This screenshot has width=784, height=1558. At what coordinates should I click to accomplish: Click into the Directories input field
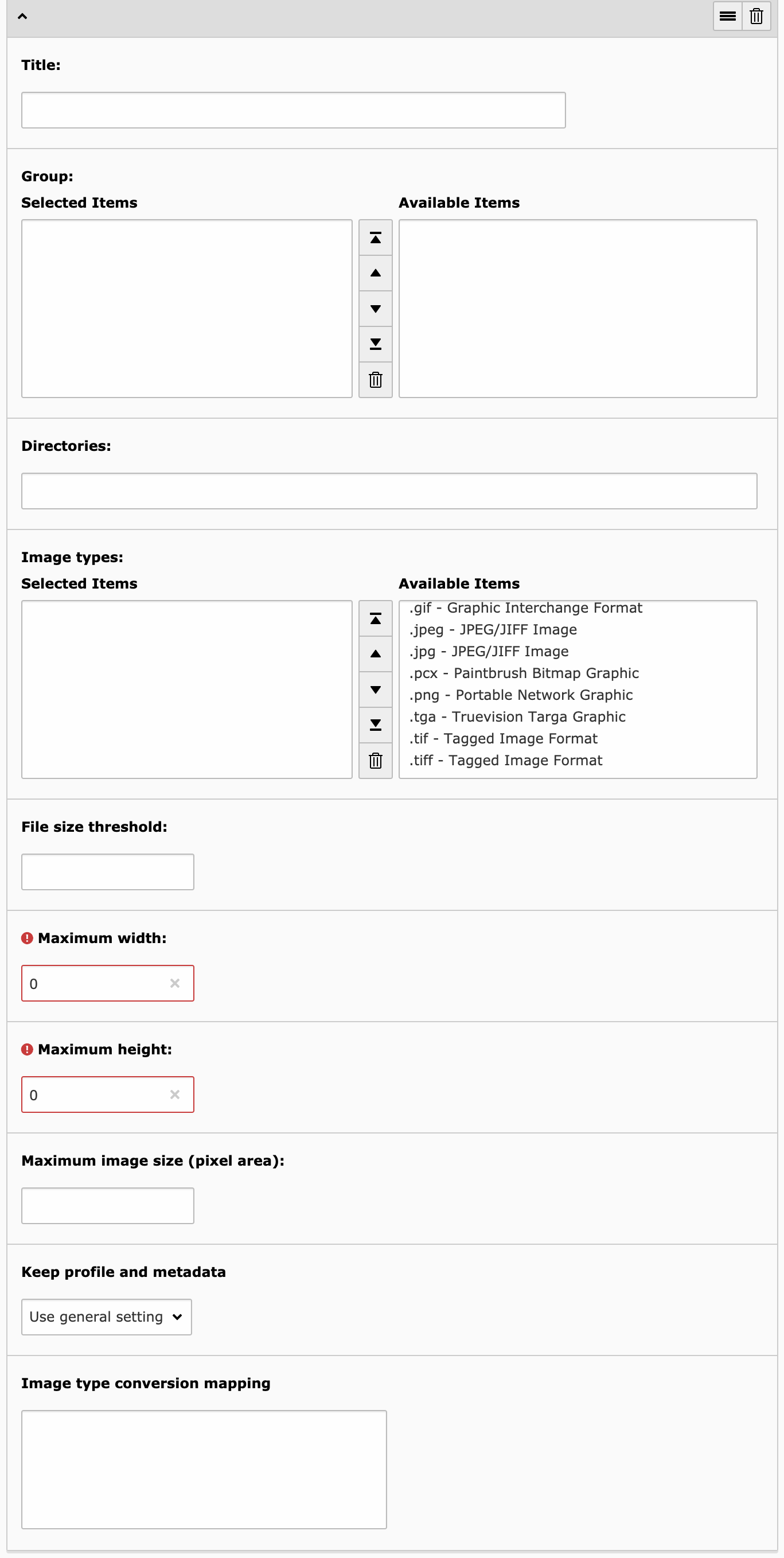(389, 491)
